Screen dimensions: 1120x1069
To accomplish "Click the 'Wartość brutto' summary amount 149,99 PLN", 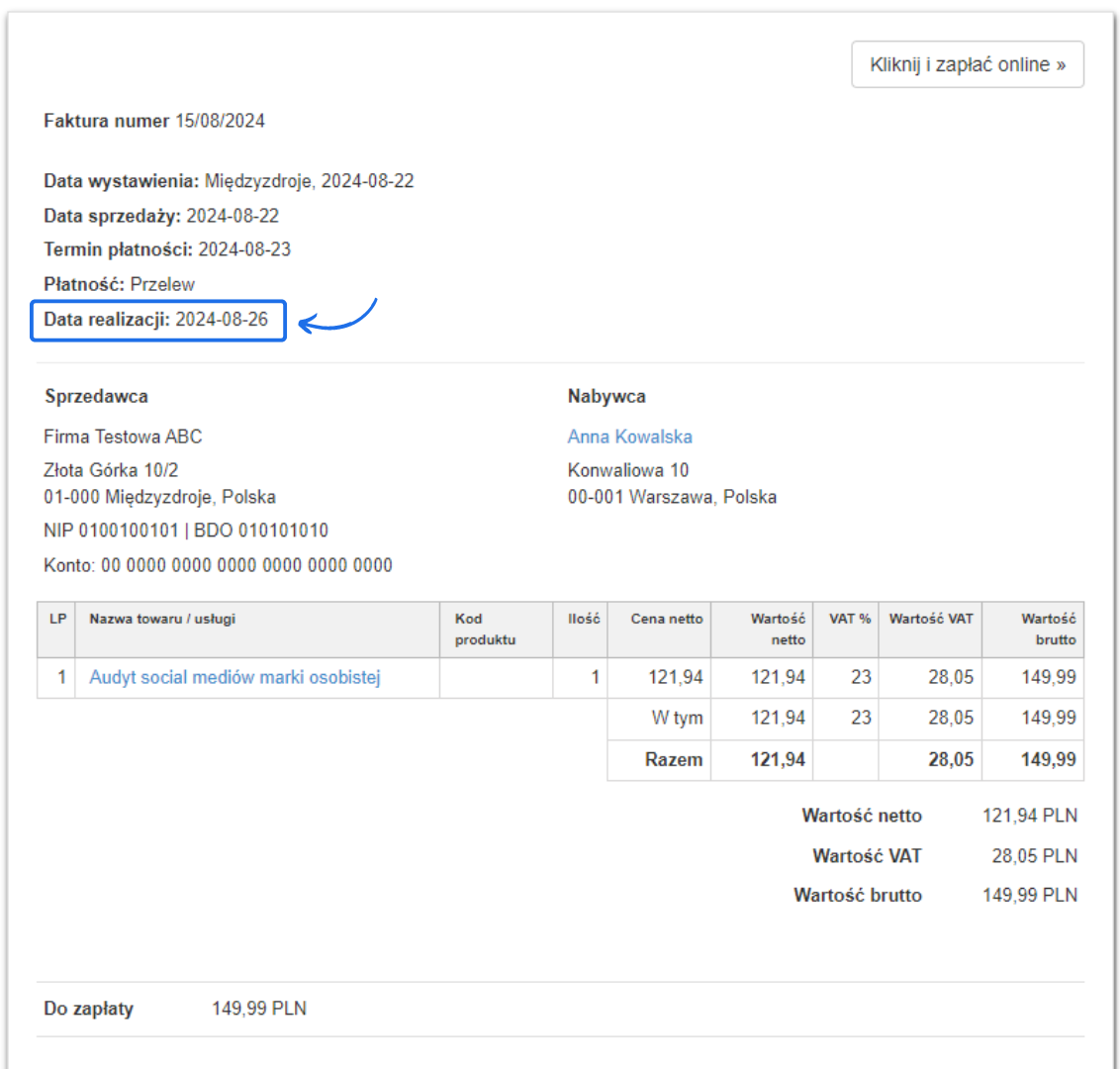I will tap(1029, 895).
